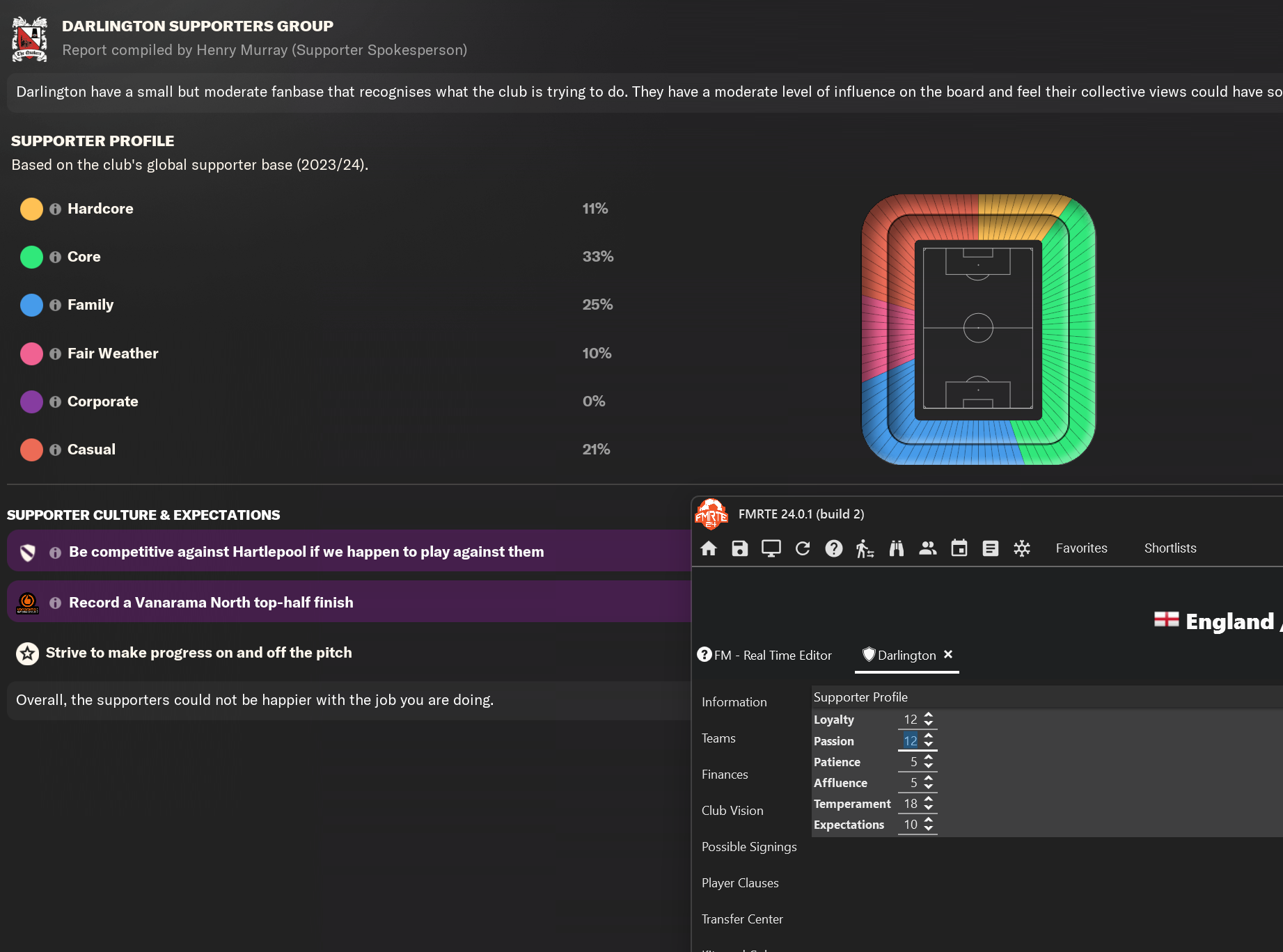Image resolution: width=1283 pixels, height=952 pixels.
Task: Select Information in FMRTE sidebar
Action: pos(734,702)
